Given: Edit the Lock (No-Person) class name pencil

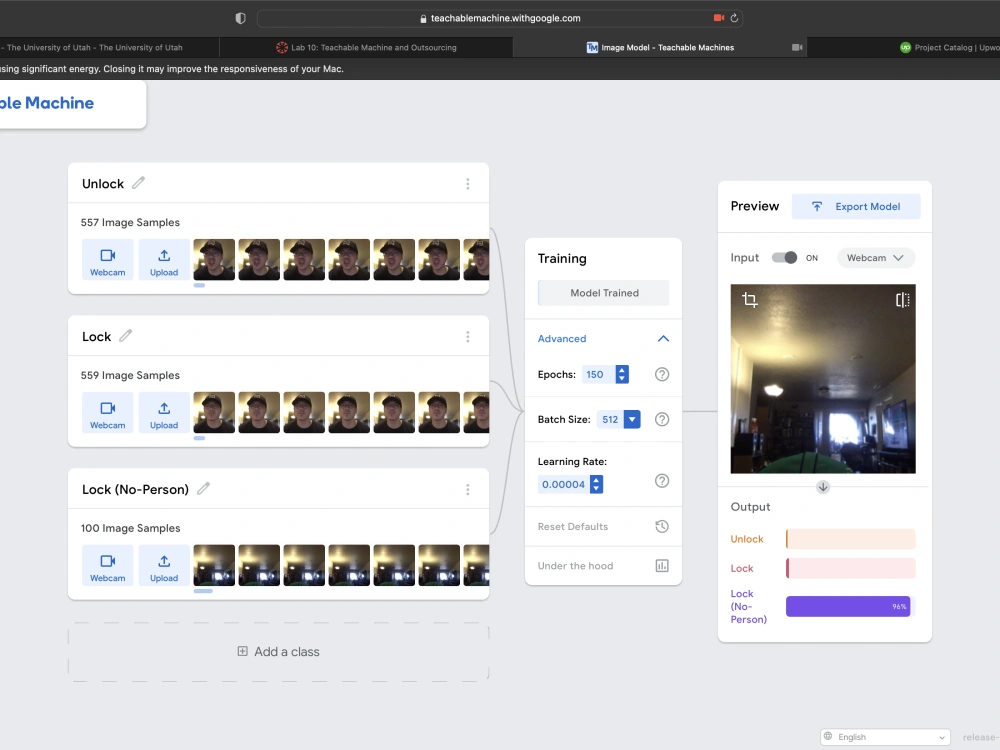Looking at the screenshot, I should [203, 489].
